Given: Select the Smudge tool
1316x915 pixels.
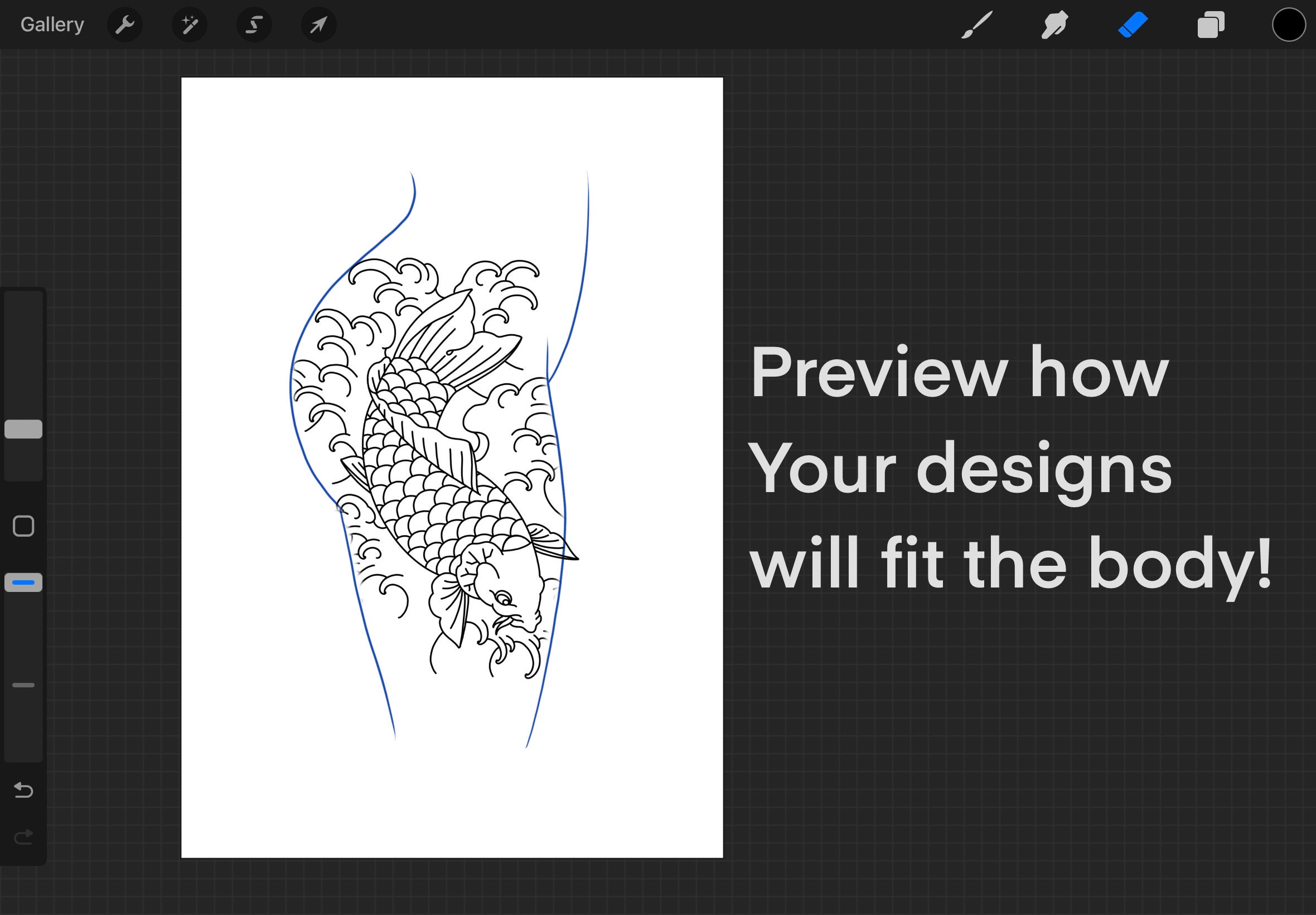Looking at the screenshot, I should coord(1054,24).
